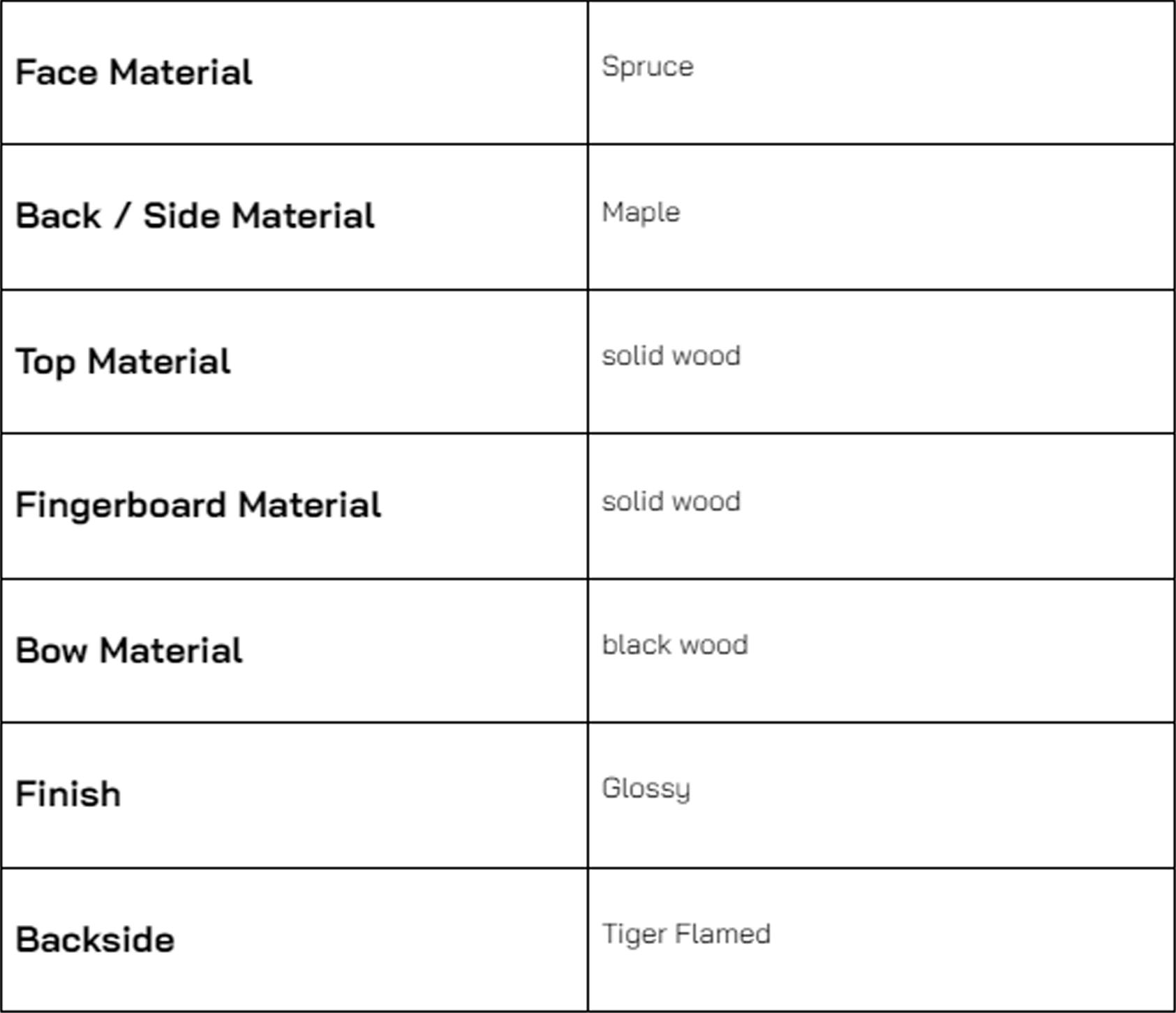Click the Bow Material label
This screenshot has height=1013, width=1176.
[129, 651]
